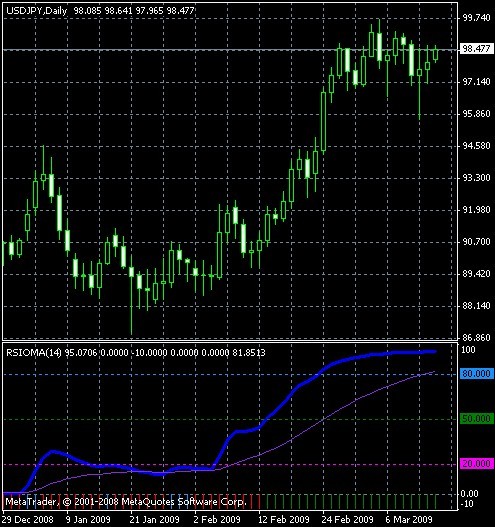Click the 24 Feb 2009 date label
Screen dimensions: 495x527
click(347, 520)
